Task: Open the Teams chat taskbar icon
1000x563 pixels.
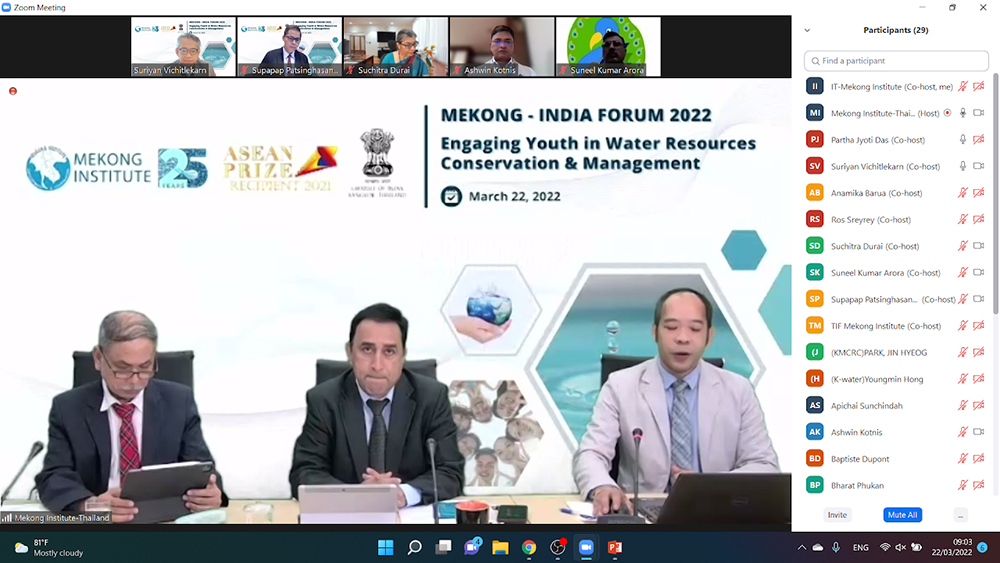Action: coord(472,546)
